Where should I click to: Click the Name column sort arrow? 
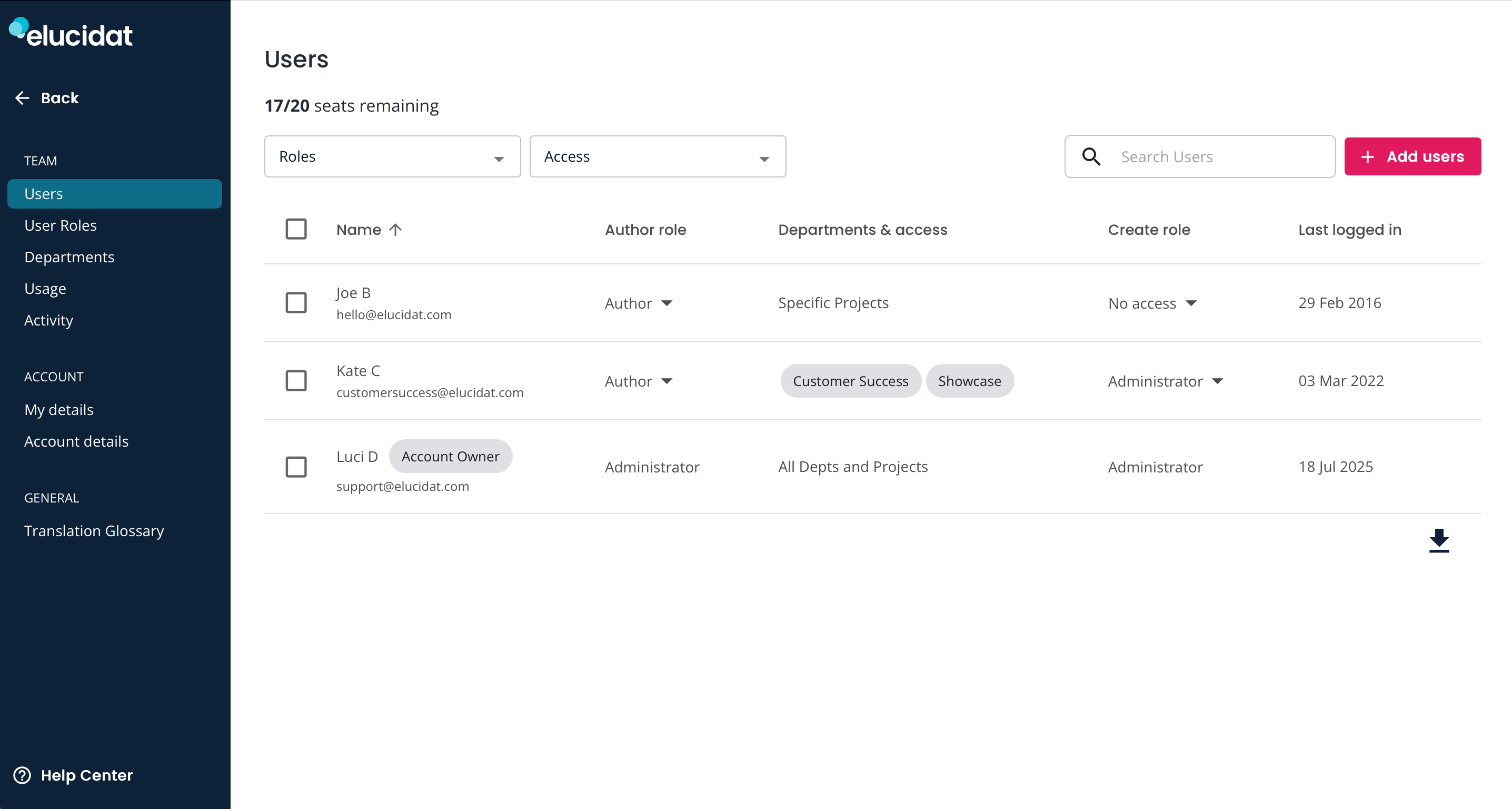[395, 230]
